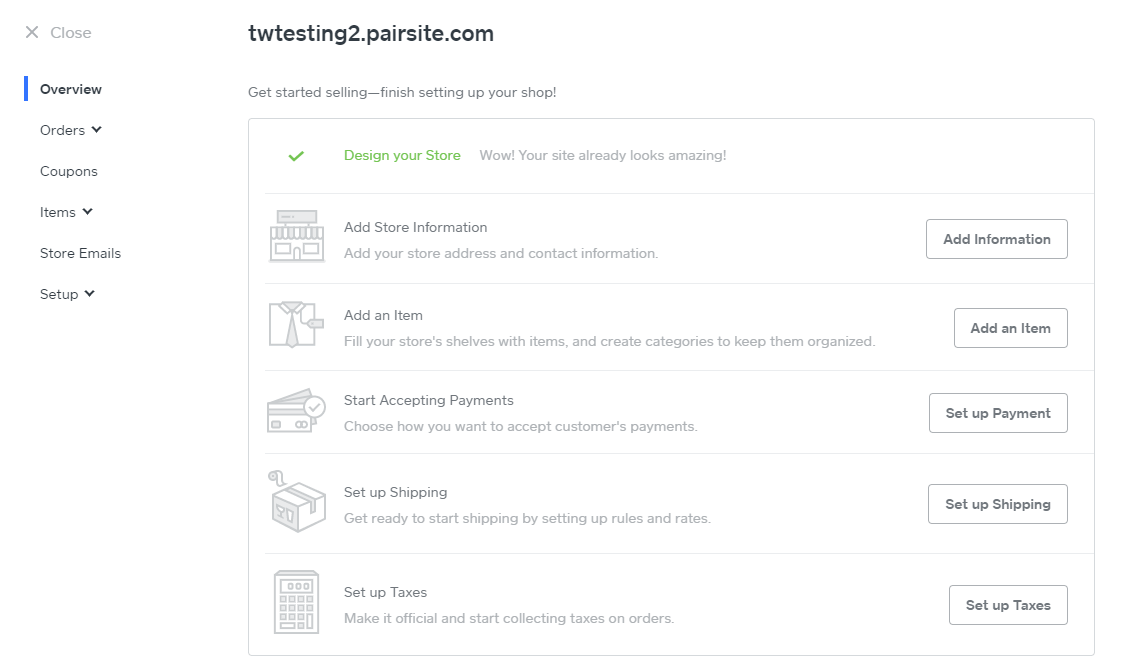Expand the Orders menu chevron
Image resolution: width=1123 pixels, height=667 pixels.
point(97,130)
